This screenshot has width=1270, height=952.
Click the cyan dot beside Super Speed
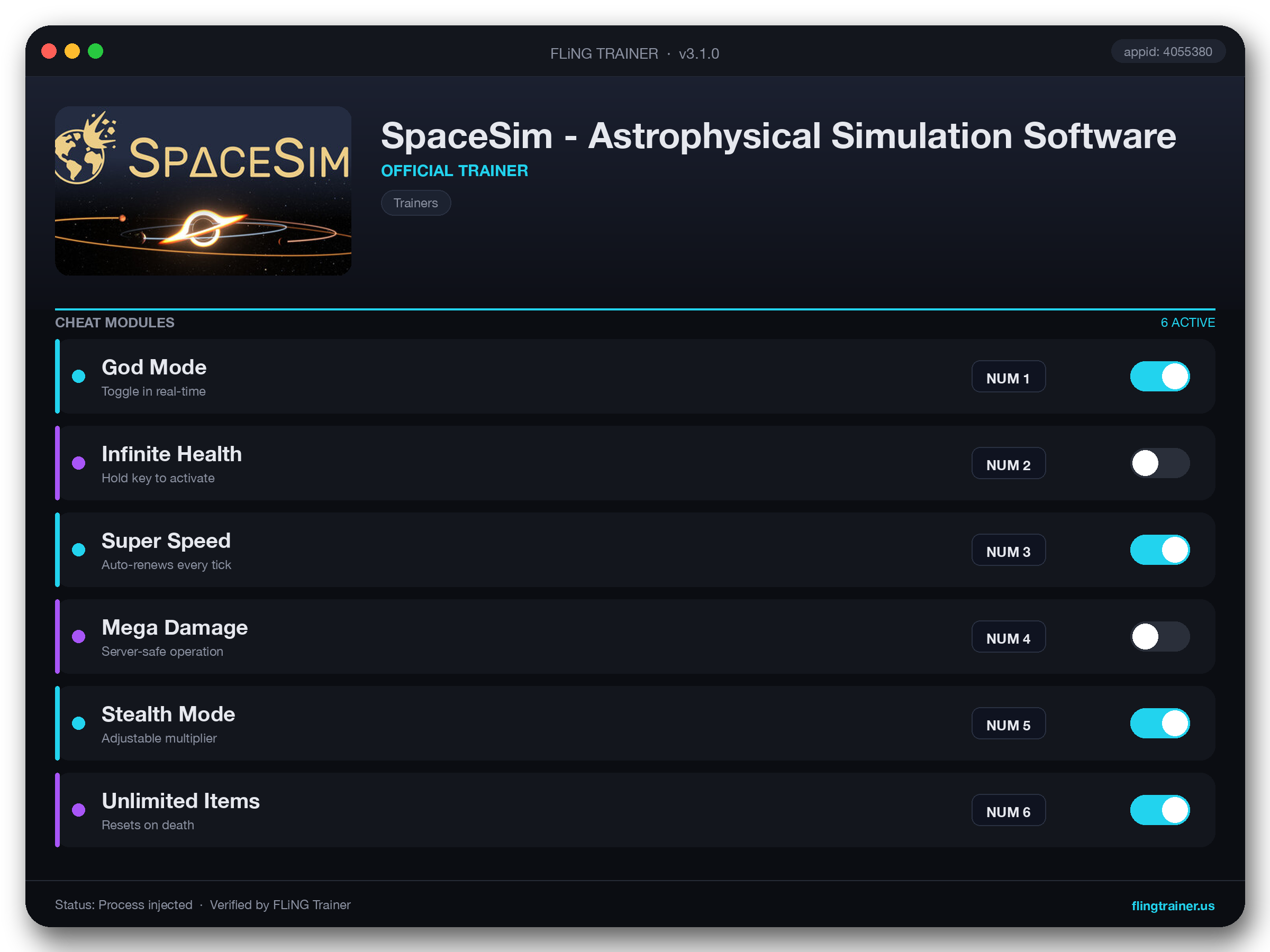(79, 550)
